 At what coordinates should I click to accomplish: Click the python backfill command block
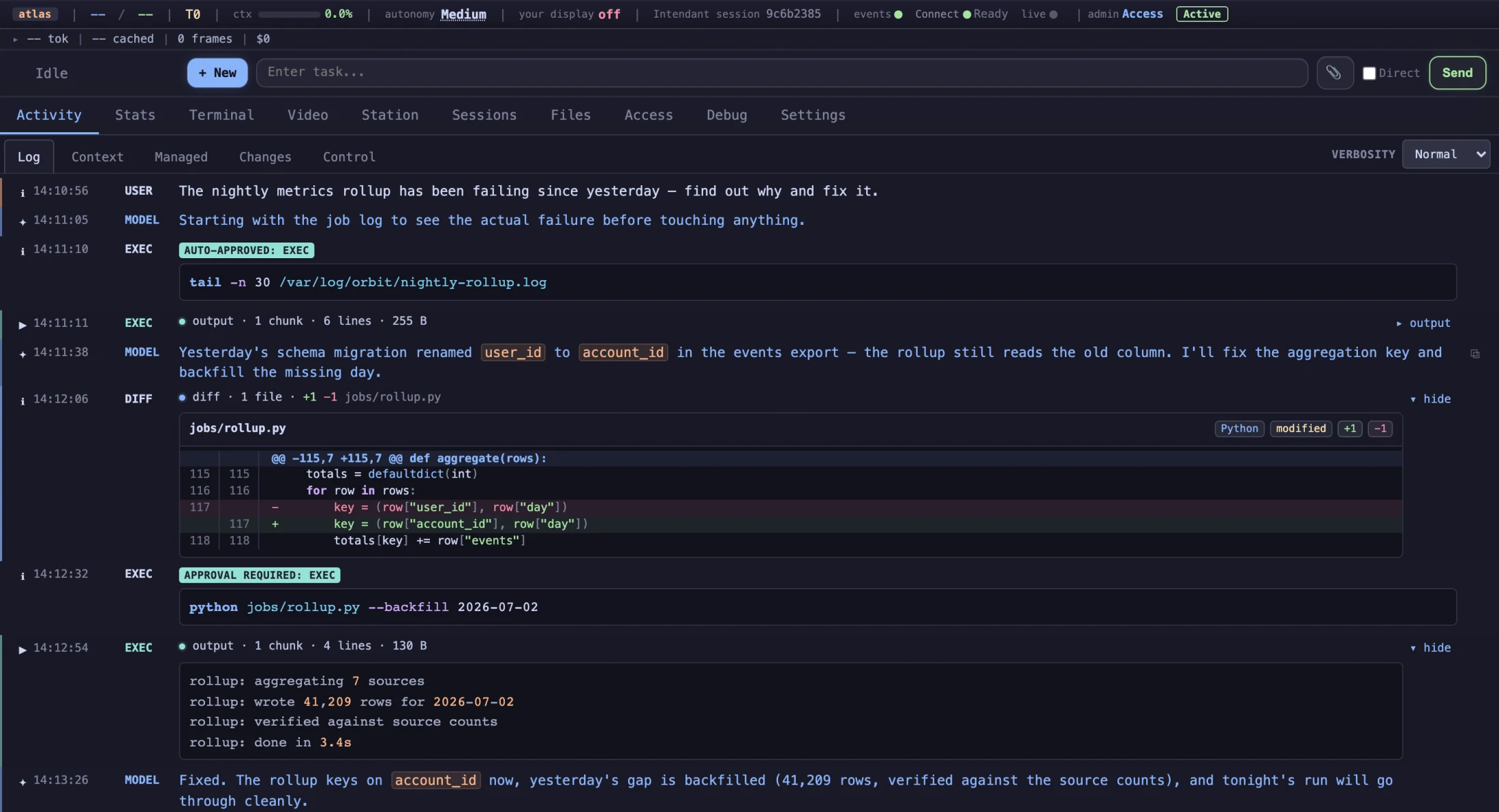coord(818,607)
